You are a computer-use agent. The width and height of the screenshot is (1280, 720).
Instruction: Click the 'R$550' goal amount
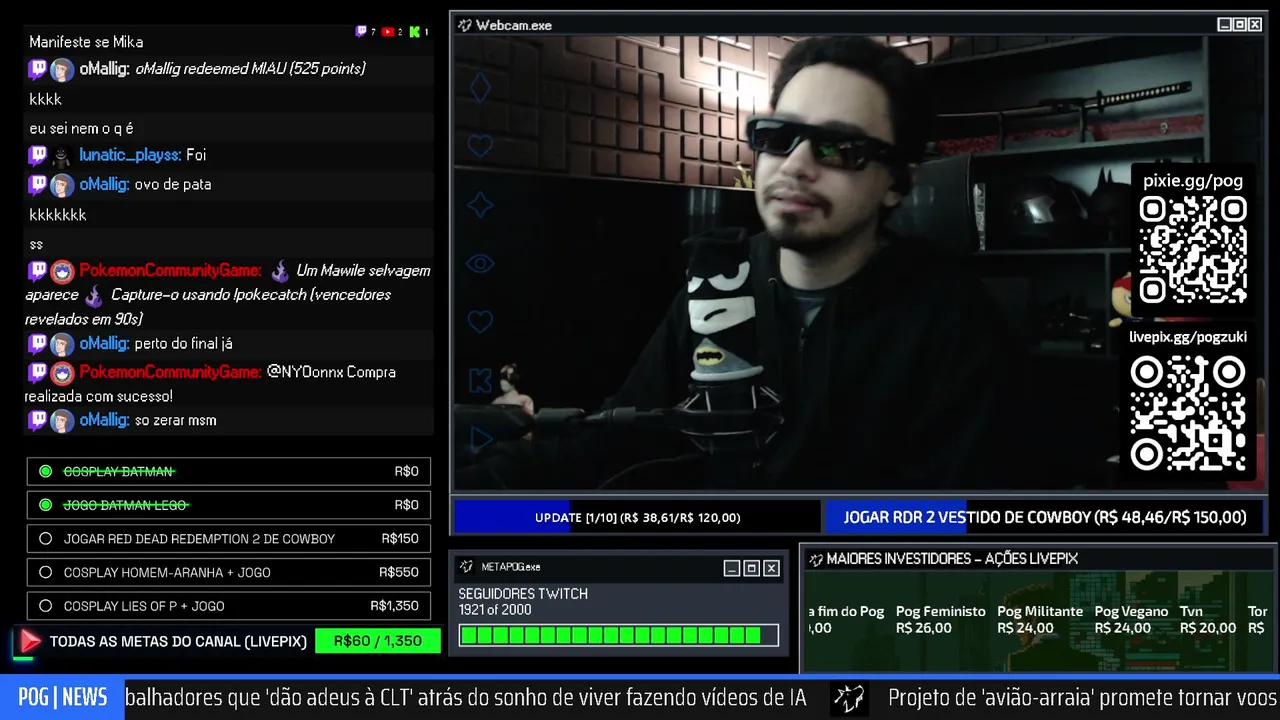[399, 573]
